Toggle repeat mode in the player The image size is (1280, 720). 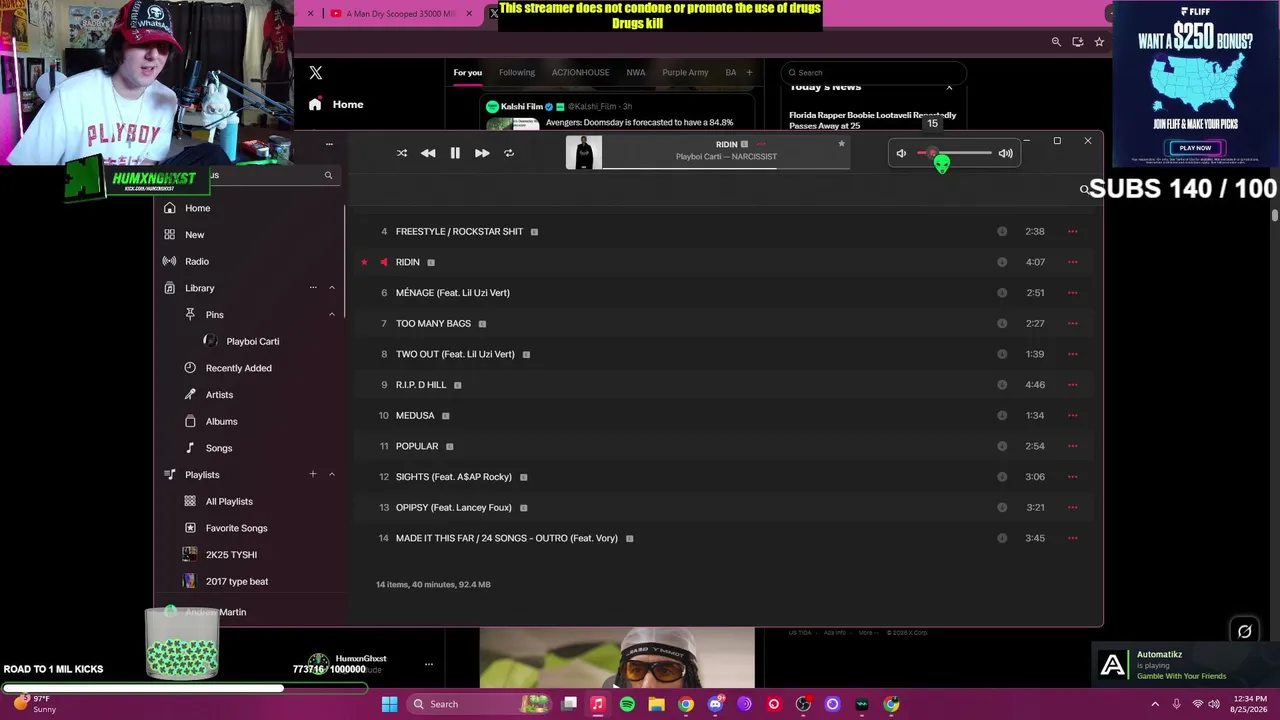tap(509, 153)
